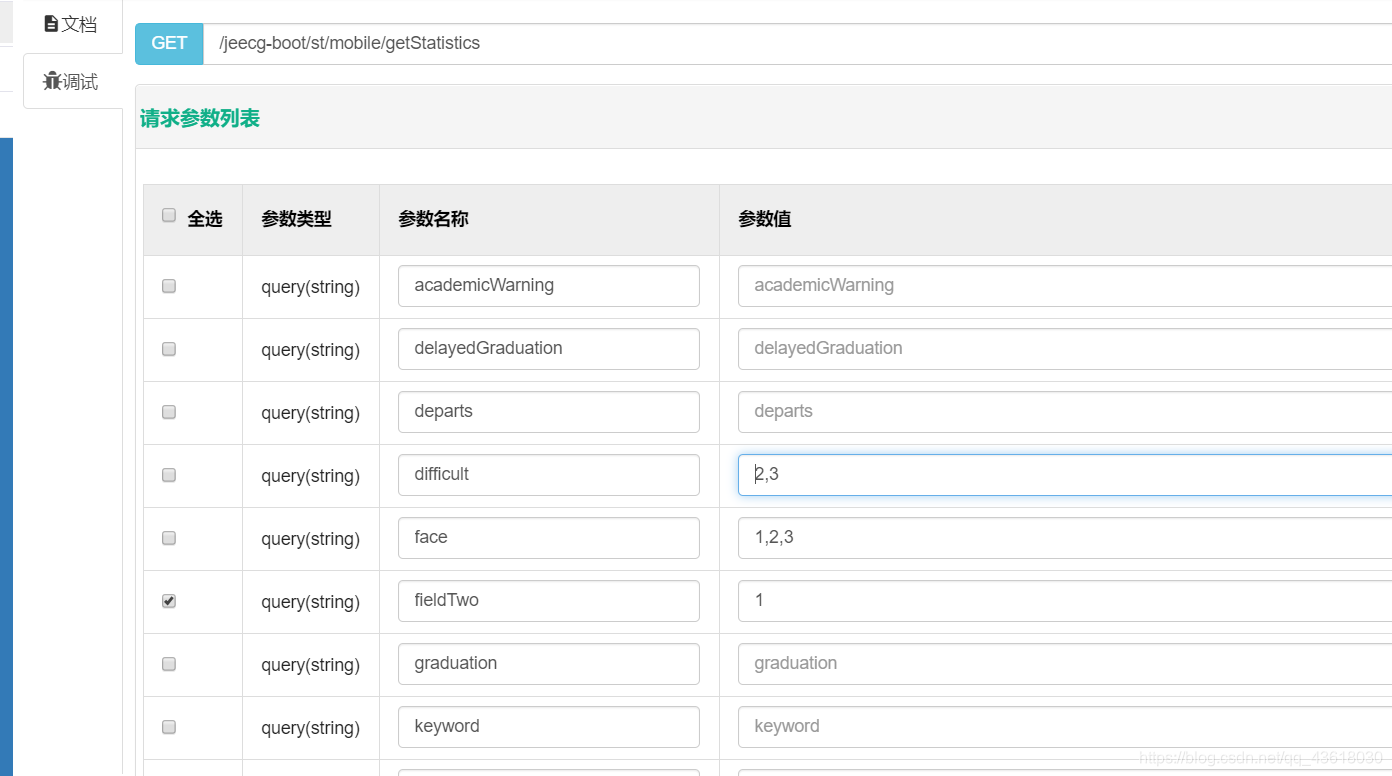Click the 请求参数列表 heading
This screenshot has height=776, width=1392.
200,118
